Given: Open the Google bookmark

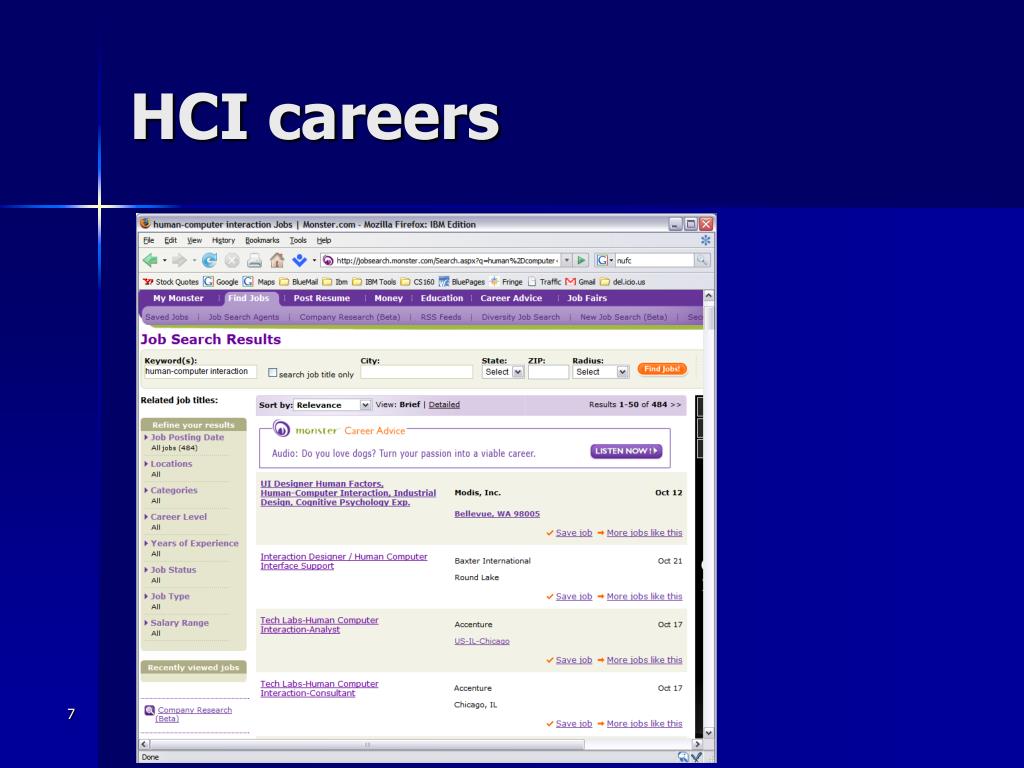Looking at the screenshot, I should click(x=221, y=282).
